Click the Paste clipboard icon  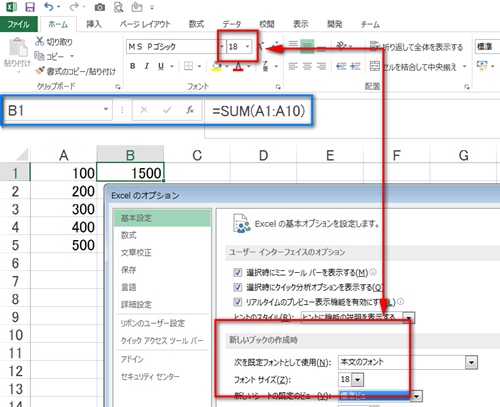(18, 47)
